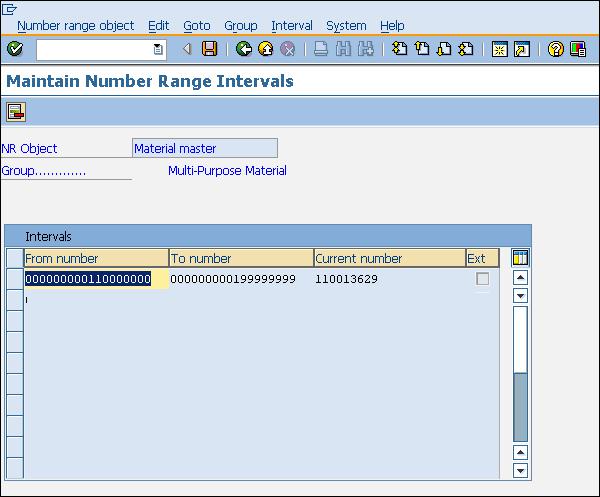
Task: Click the Print icon
Action: (x=321, y=49)
